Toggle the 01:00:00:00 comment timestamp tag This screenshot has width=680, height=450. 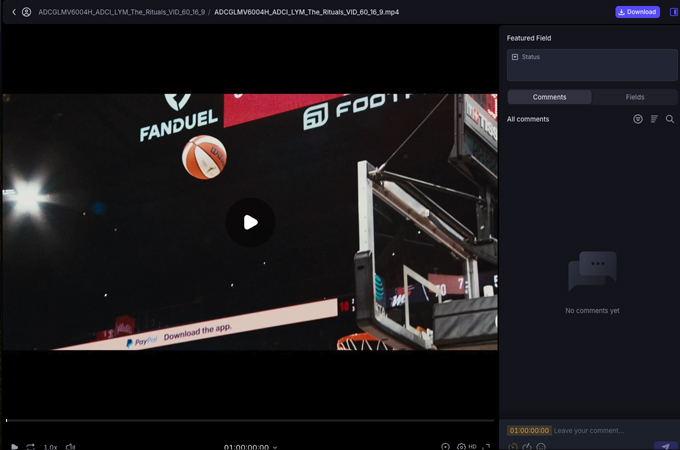529,430
